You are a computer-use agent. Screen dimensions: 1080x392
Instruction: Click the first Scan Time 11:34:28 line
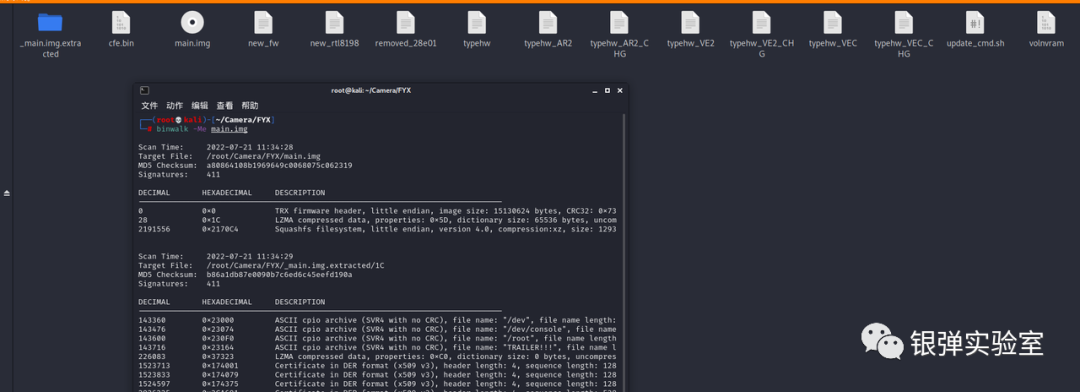(216, 147)
